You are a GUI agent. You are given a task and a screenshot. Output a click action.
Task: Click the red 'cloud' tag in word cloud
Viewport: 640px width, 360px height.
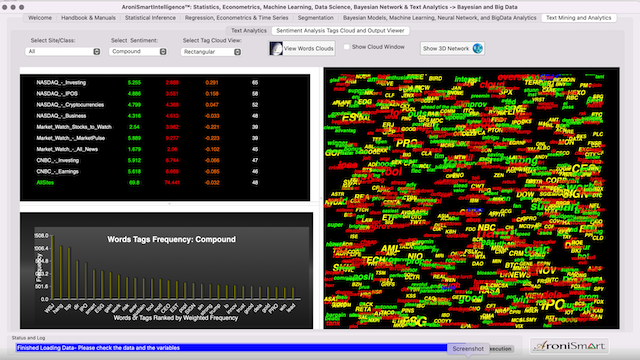[492, 84]
